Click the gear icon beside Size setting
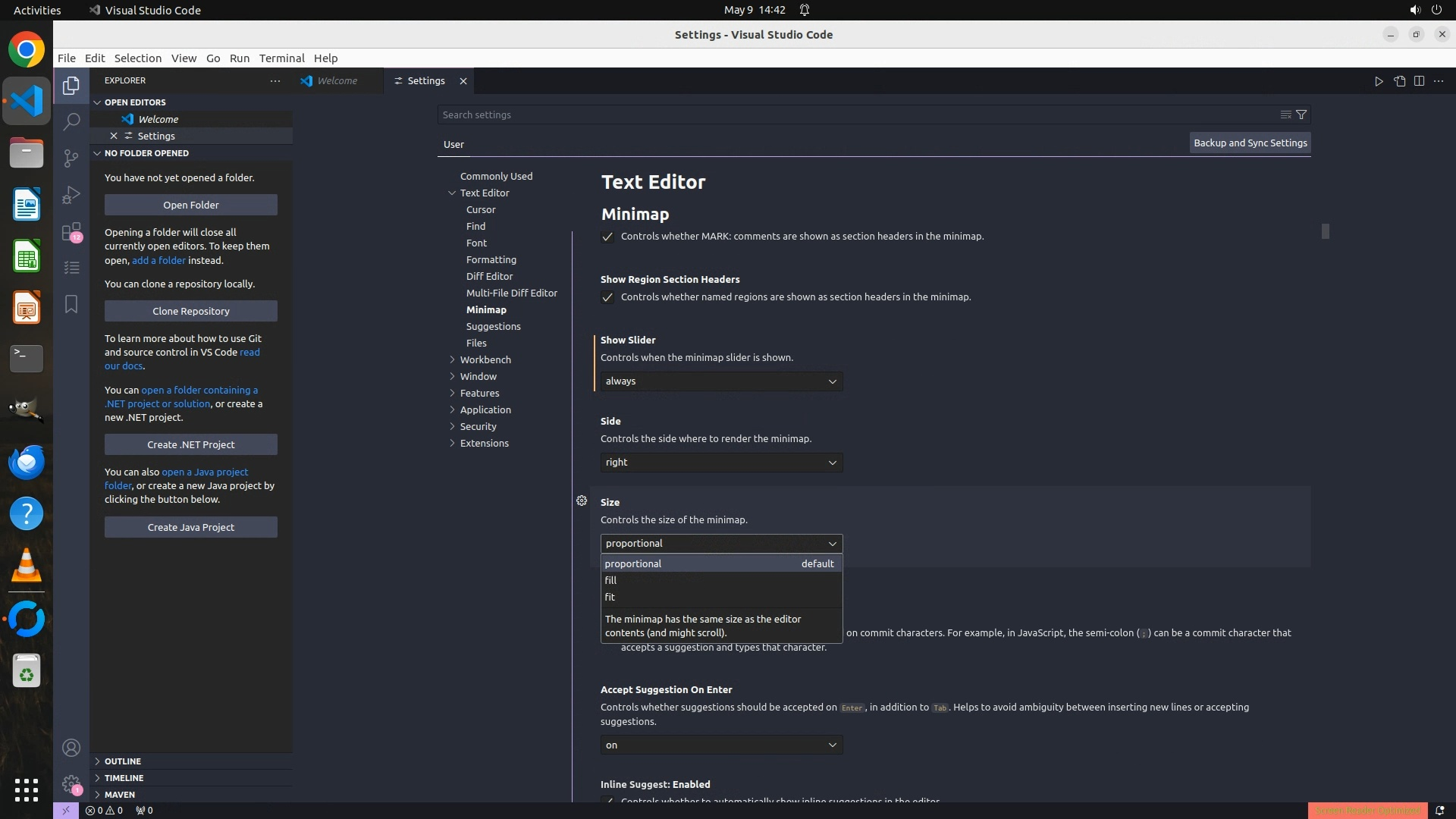Image resolution: width=1456 pixels, height=819 pixels. [582, 501]
